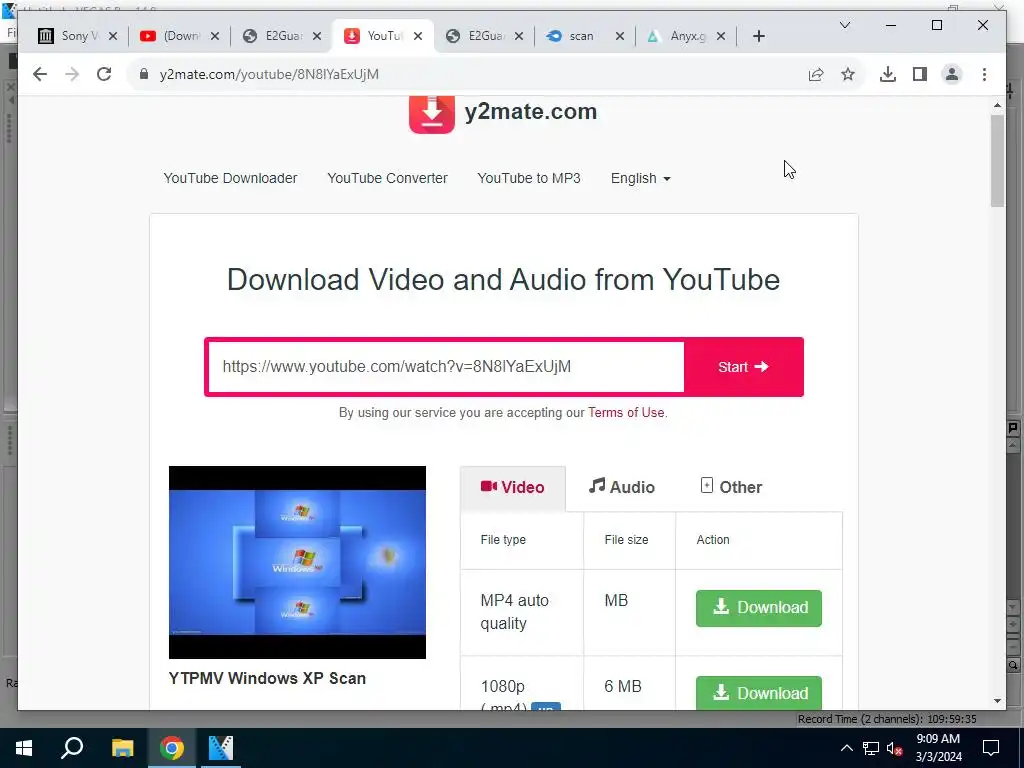Close the active y2mate YouTu tab
1024x768 pixels.
pyautogui.click(x=418, y=36)
